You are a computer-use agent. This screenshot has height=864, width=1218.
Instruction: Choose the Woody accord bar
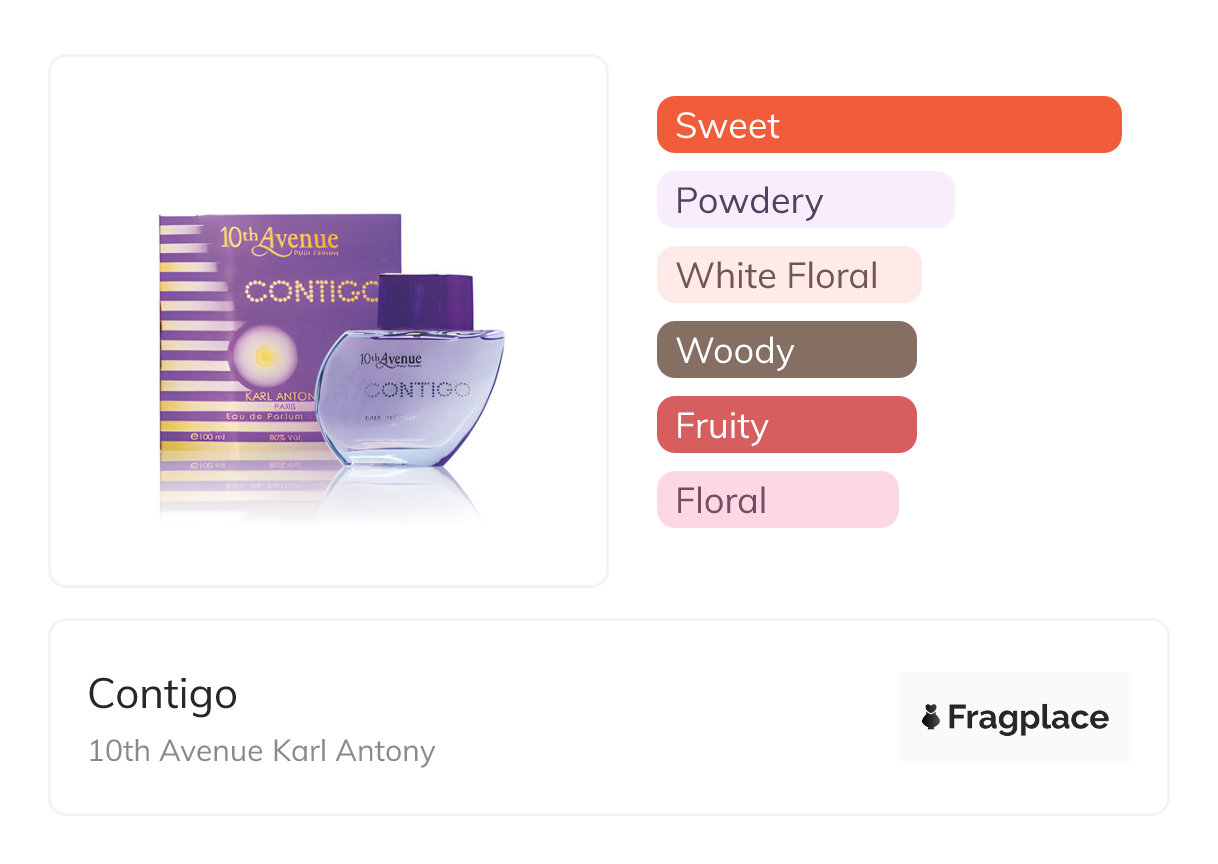pos(786,350)
